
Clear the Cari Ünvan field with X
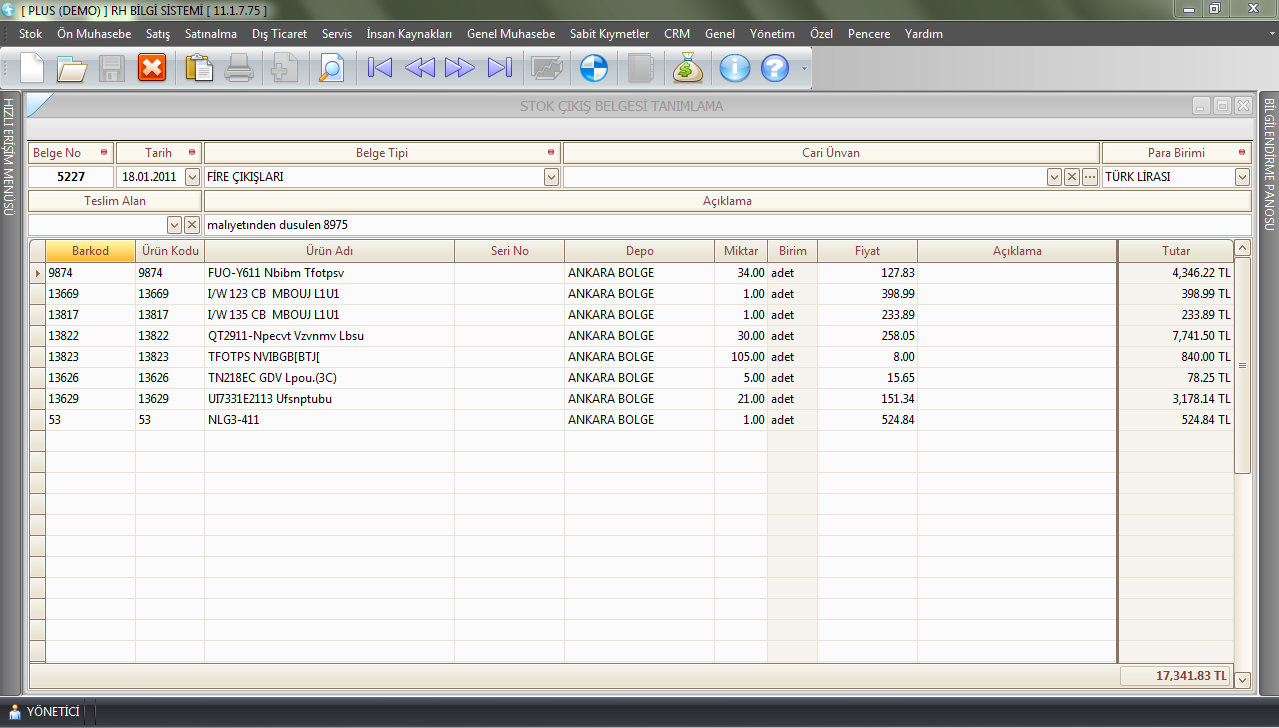click(x=1072, y=177)
